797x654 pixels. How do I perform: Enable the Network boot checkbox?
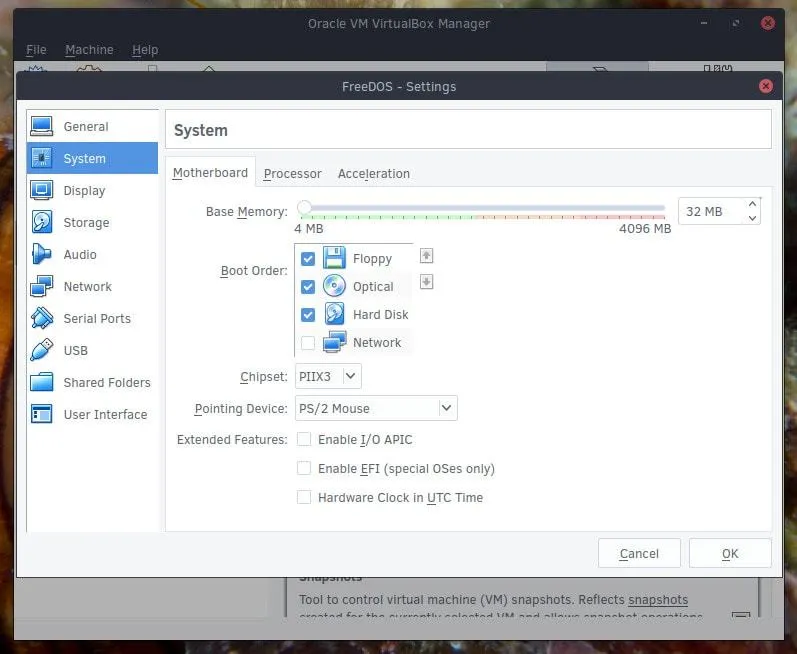point(308,343)
